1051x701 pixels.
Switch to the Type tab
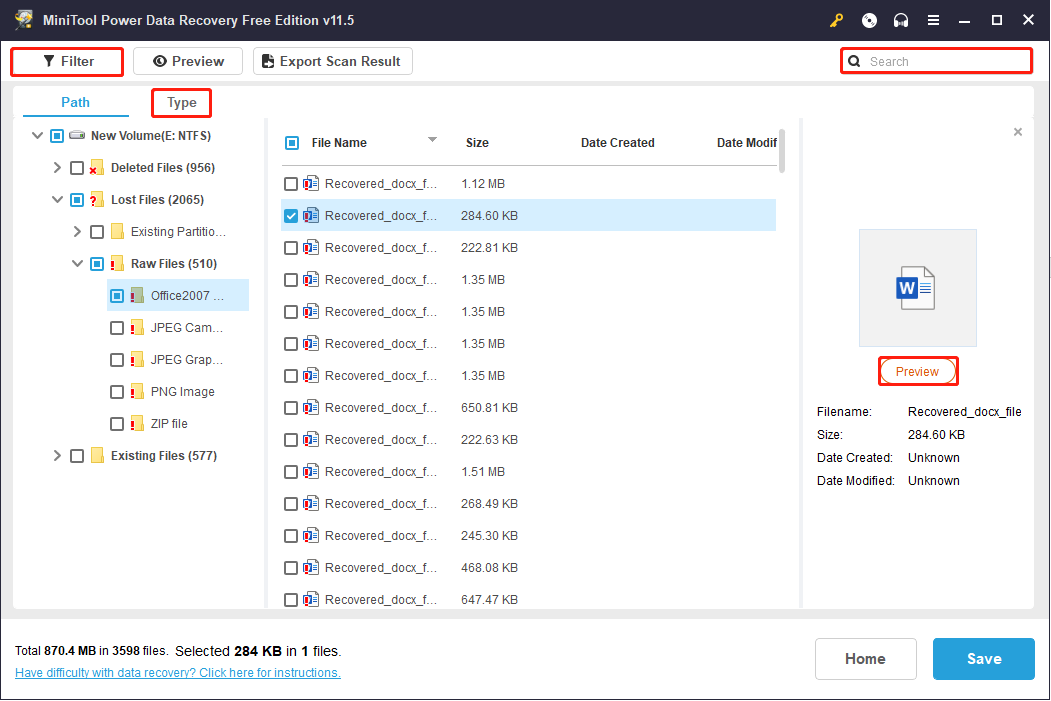tap(181, 102)
